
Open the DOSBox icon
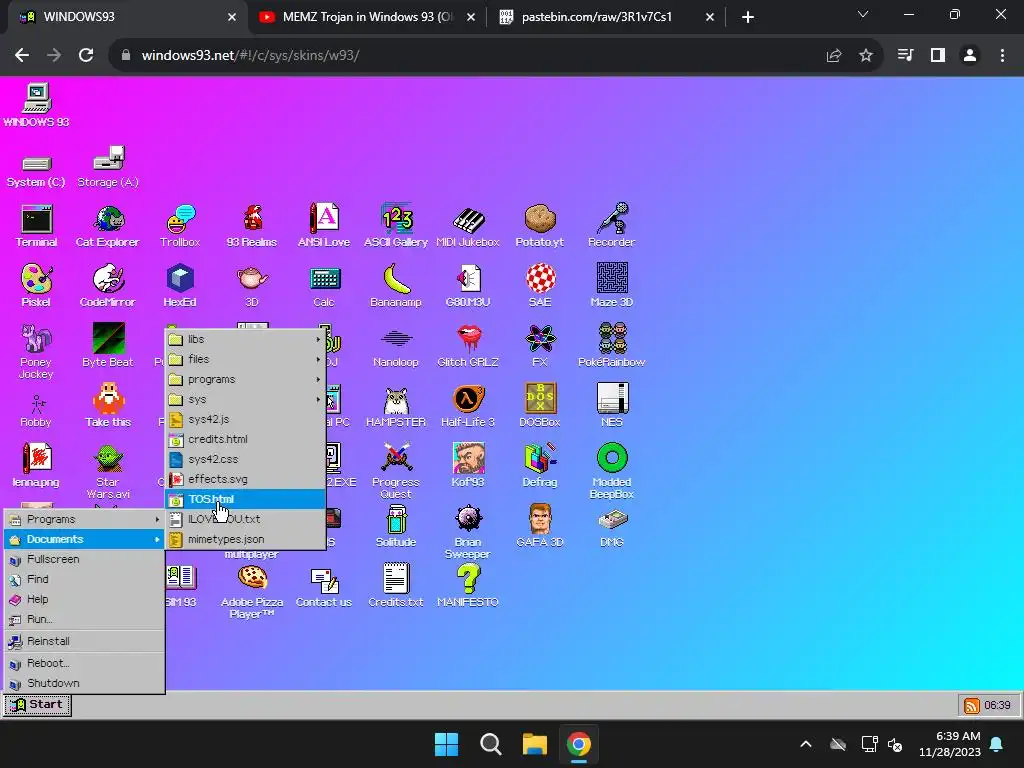click(x=539, y=406)
